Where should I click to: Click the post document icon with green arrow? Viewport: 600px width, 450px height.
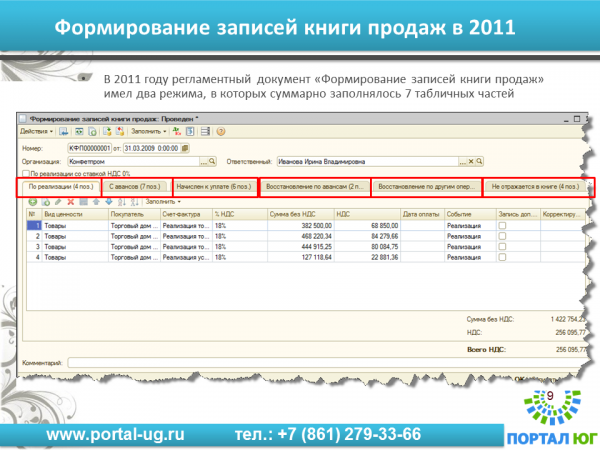[107, 132]
